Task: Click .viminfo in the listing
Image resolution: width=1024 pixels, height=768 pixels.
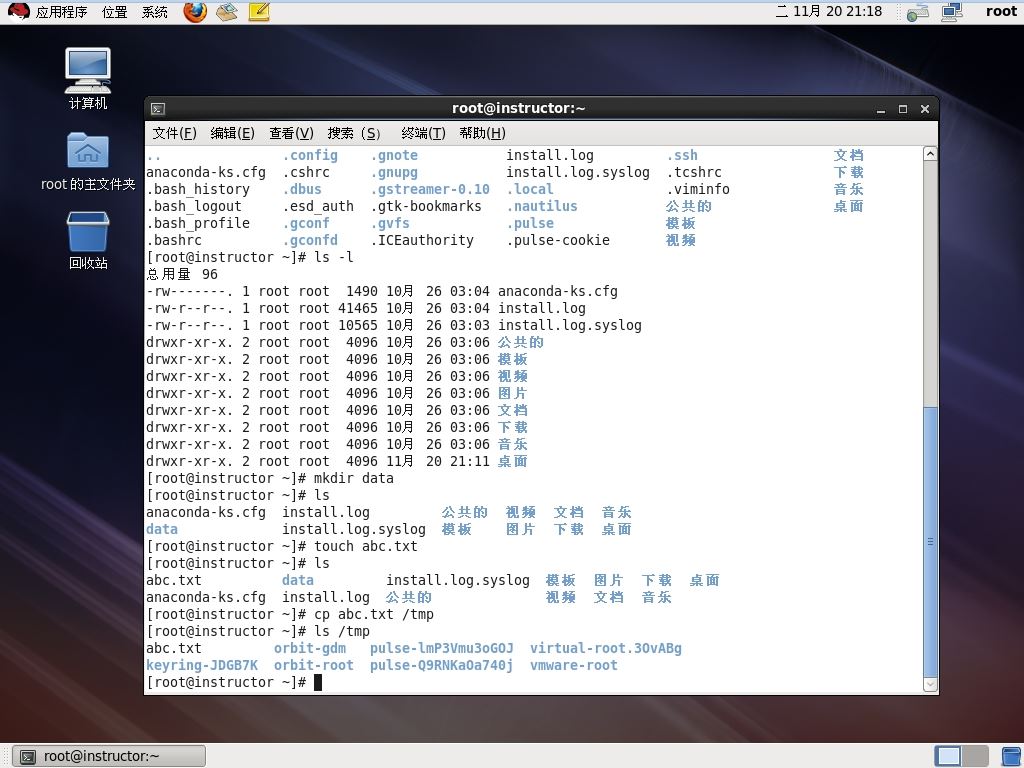Action: click(697, 189)
